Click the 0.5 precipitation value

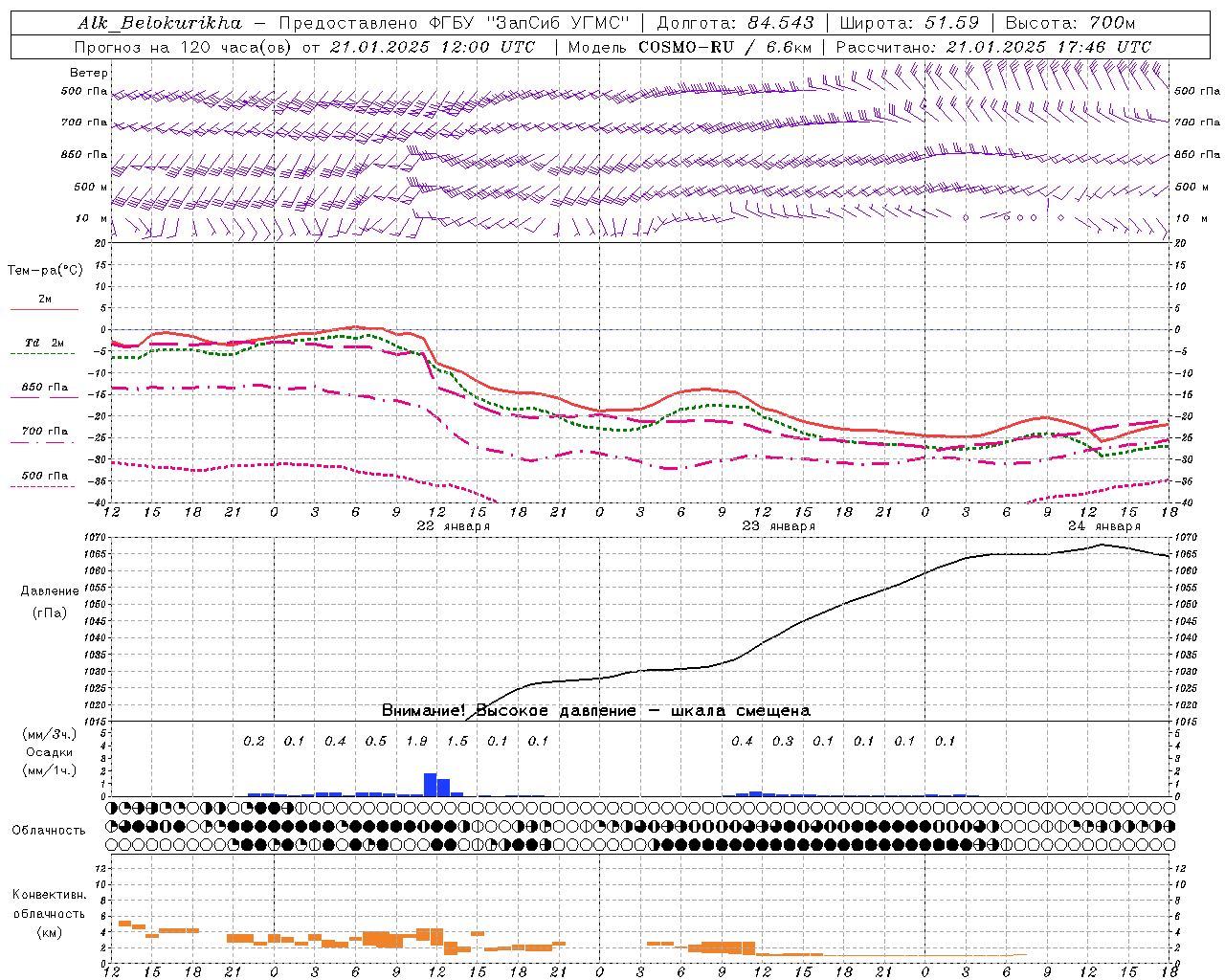point(376,742)
